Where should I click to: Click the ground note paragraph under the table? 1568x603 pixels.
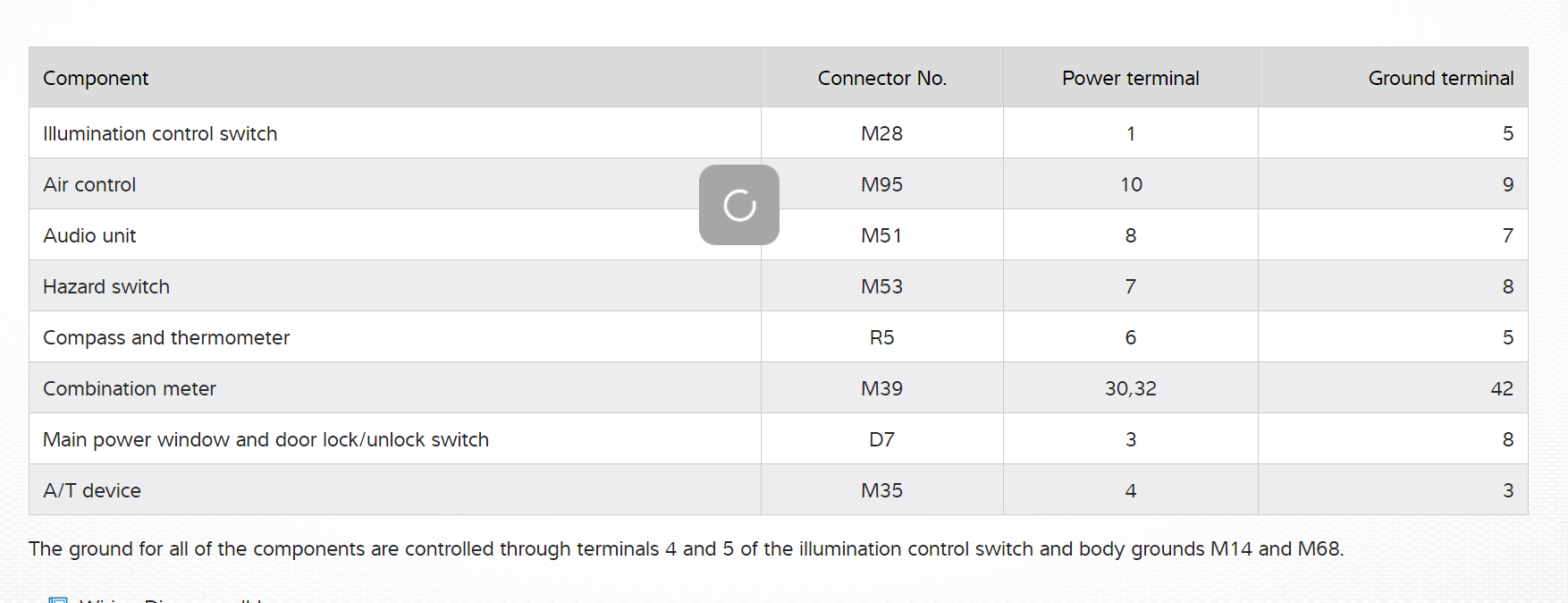tap(686, 548)
